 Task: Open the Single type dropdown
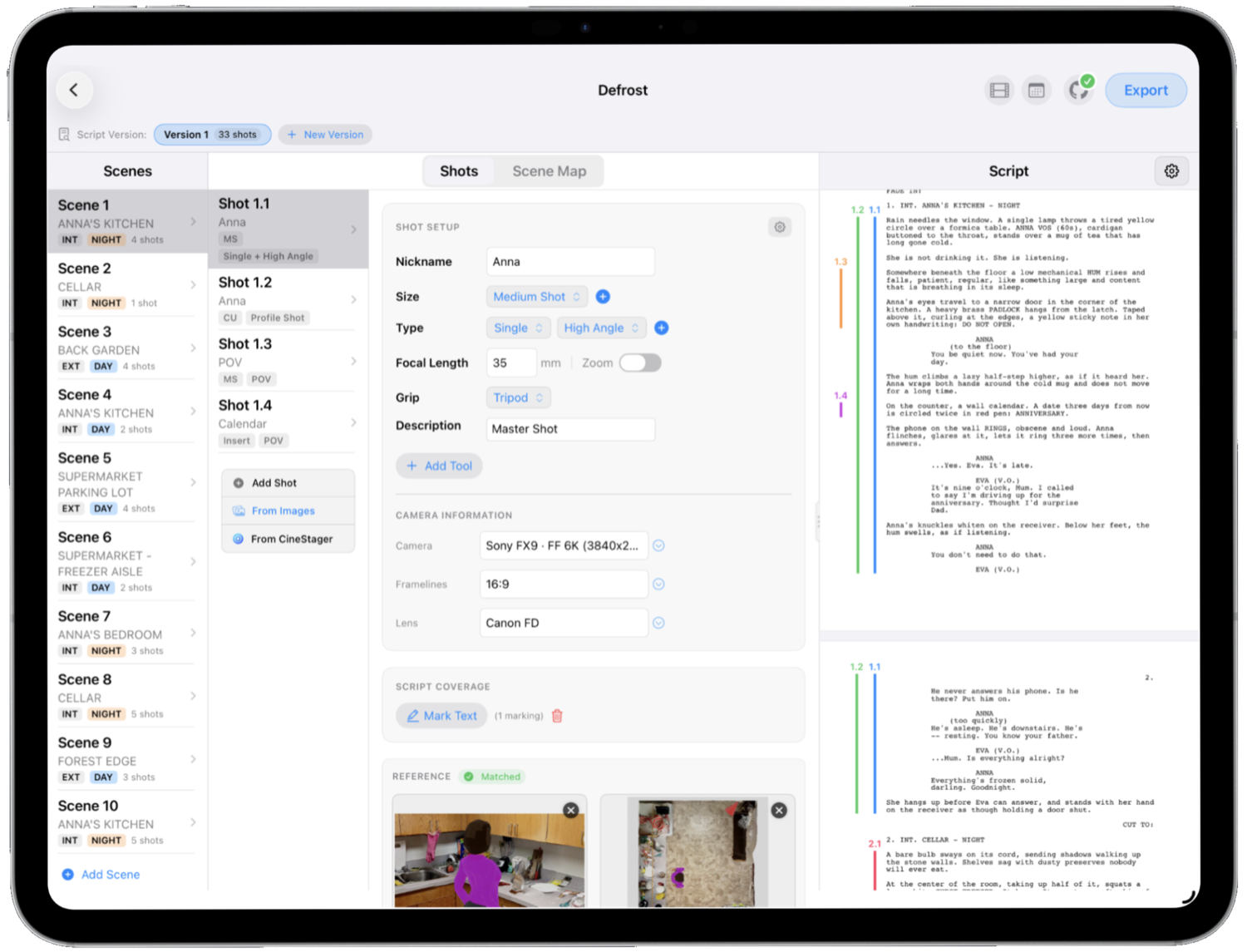pos(518,328)
